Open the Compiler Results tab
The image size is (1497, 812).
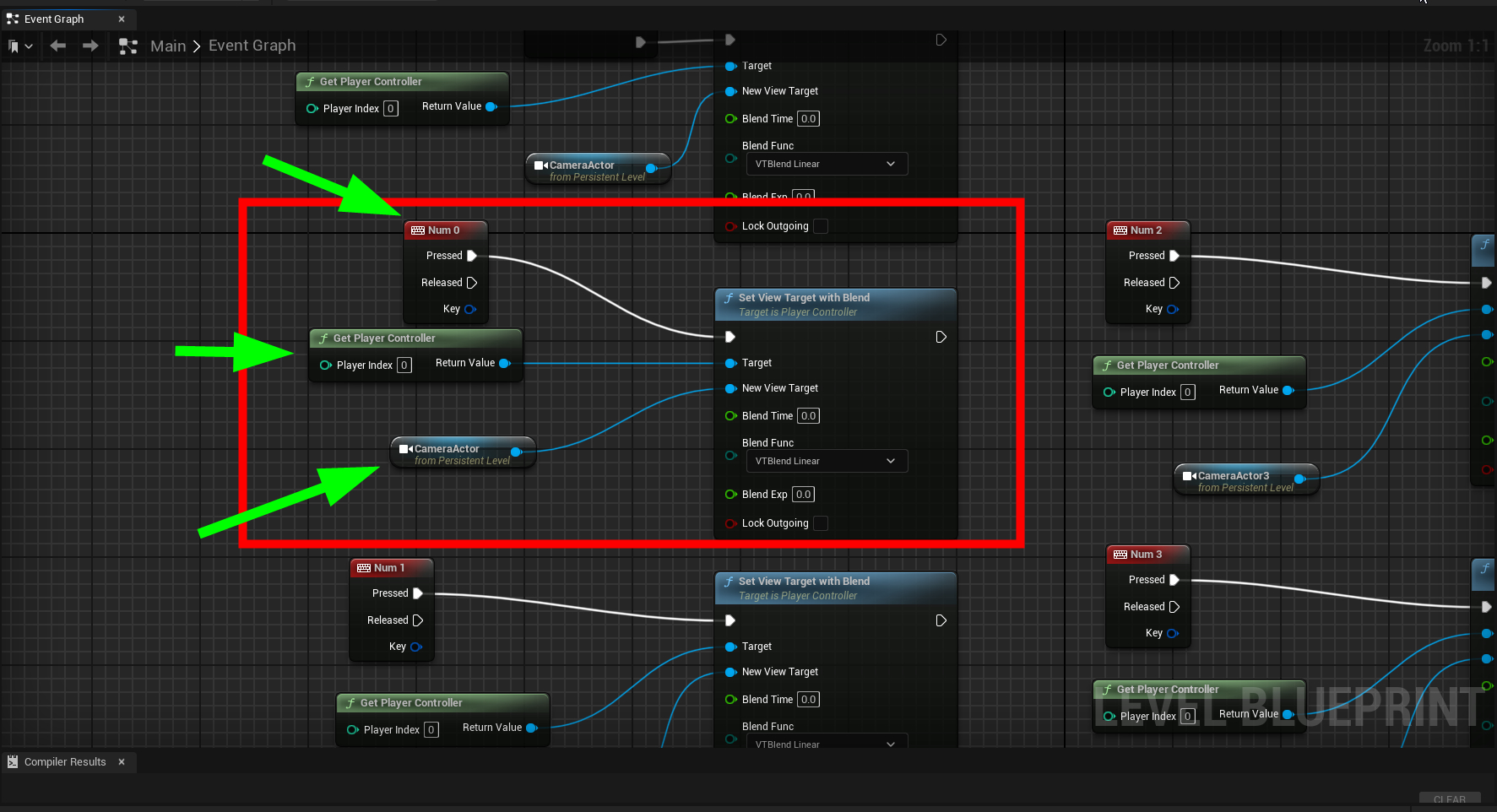pos(65,762)
